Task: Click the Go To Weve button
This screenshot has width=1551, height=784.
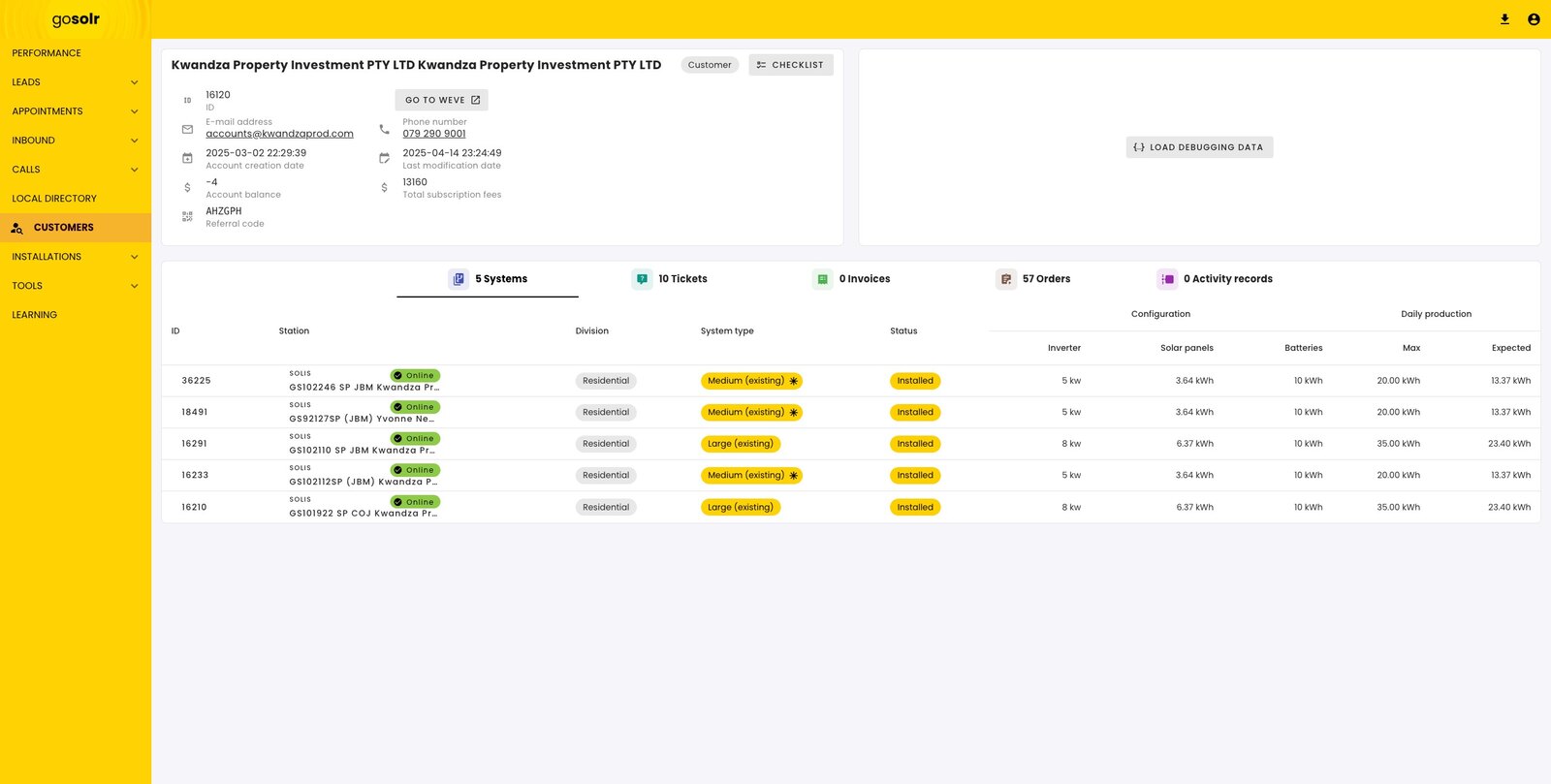Action: 441,100
